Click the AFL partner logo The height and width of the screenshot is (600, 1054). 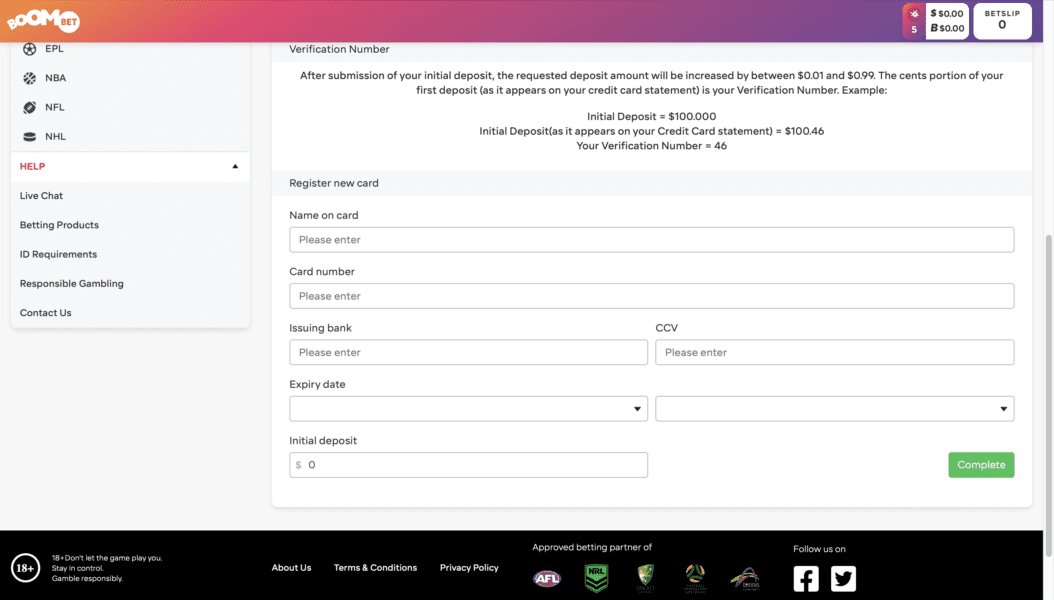click(x=546, y=578)
